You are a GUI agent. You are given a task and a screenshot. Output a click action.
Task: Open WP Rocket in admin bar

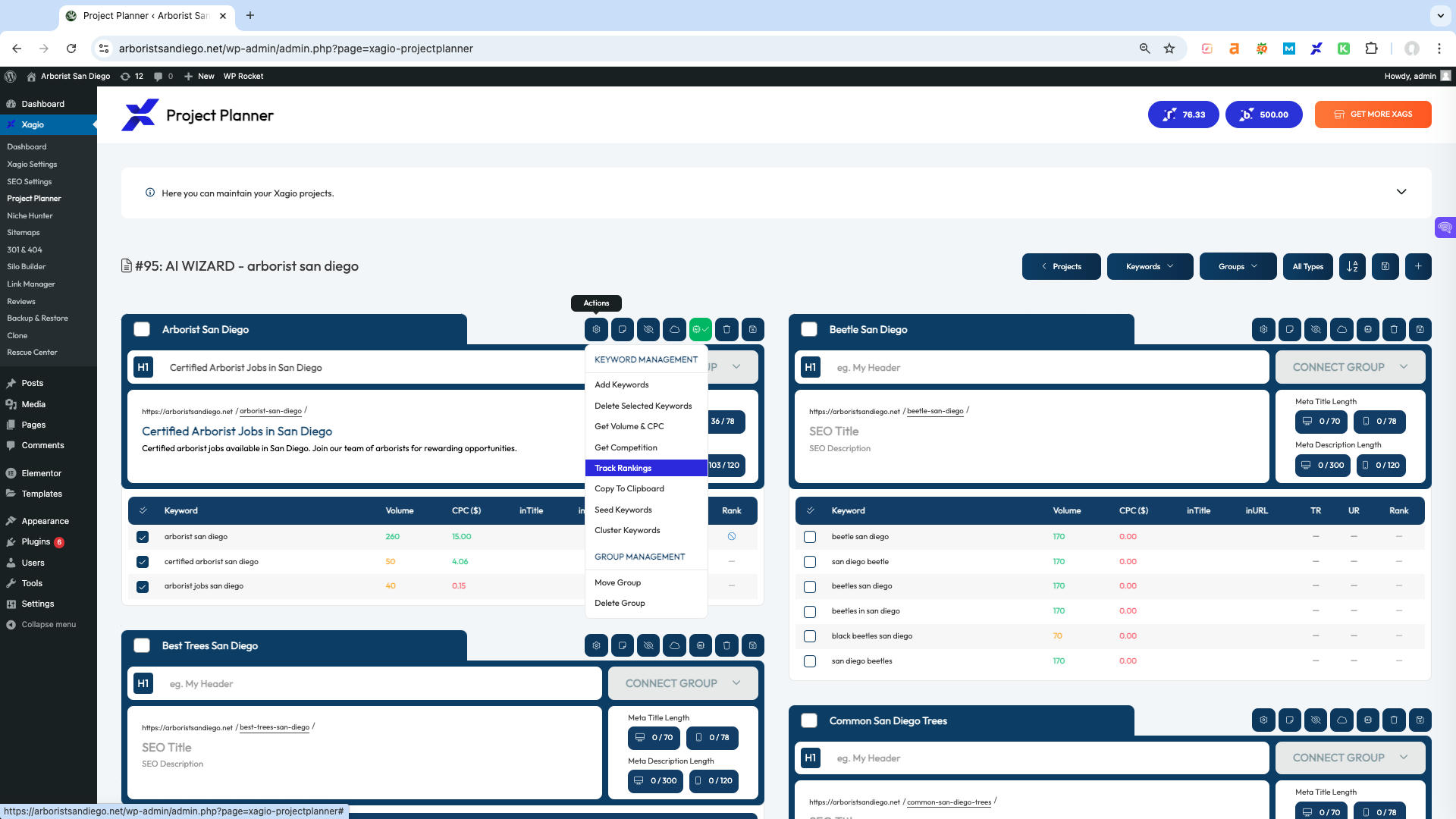pyautogui.click(x=243, y=76)
